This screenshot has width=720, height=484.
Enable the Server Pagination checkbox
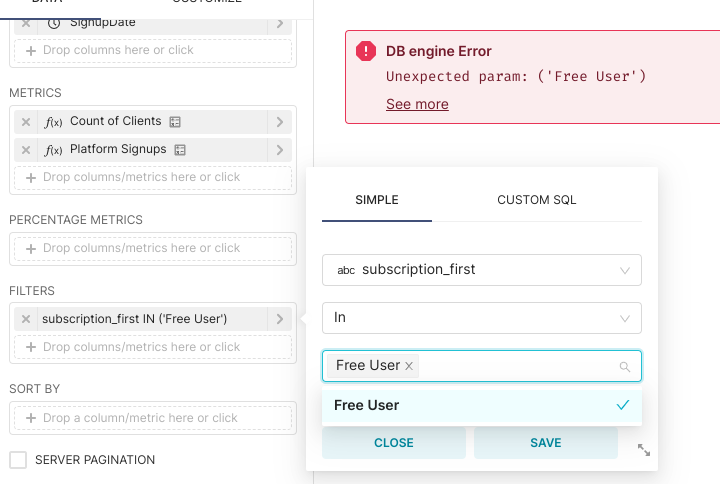pos(18,460)
